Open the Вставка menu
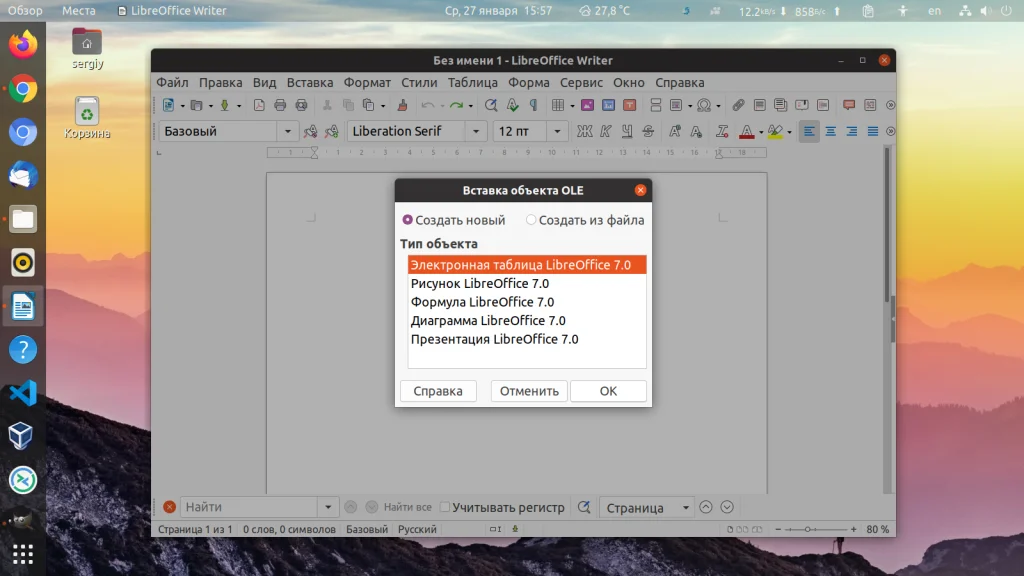Screen dimensions: 1024x576 (x=310, y=83)
